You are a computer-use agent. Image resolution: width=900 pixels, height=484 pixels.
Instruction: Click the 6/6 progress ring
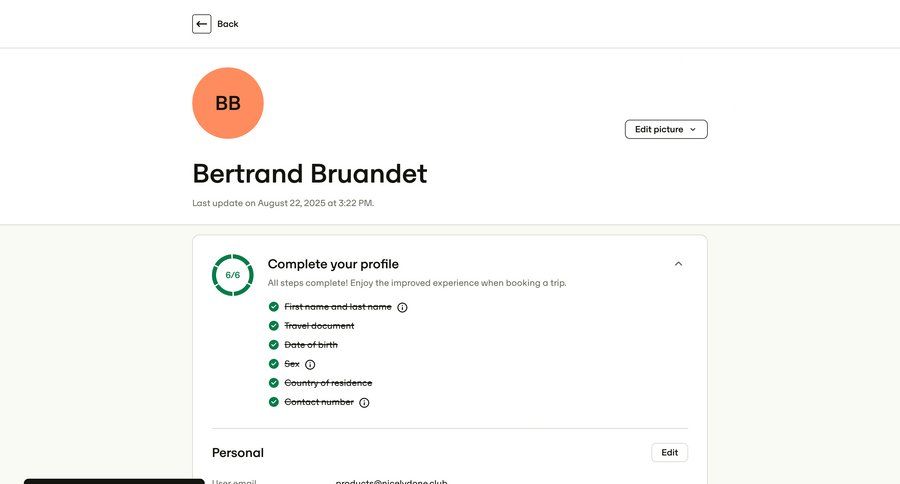point(233,275)
